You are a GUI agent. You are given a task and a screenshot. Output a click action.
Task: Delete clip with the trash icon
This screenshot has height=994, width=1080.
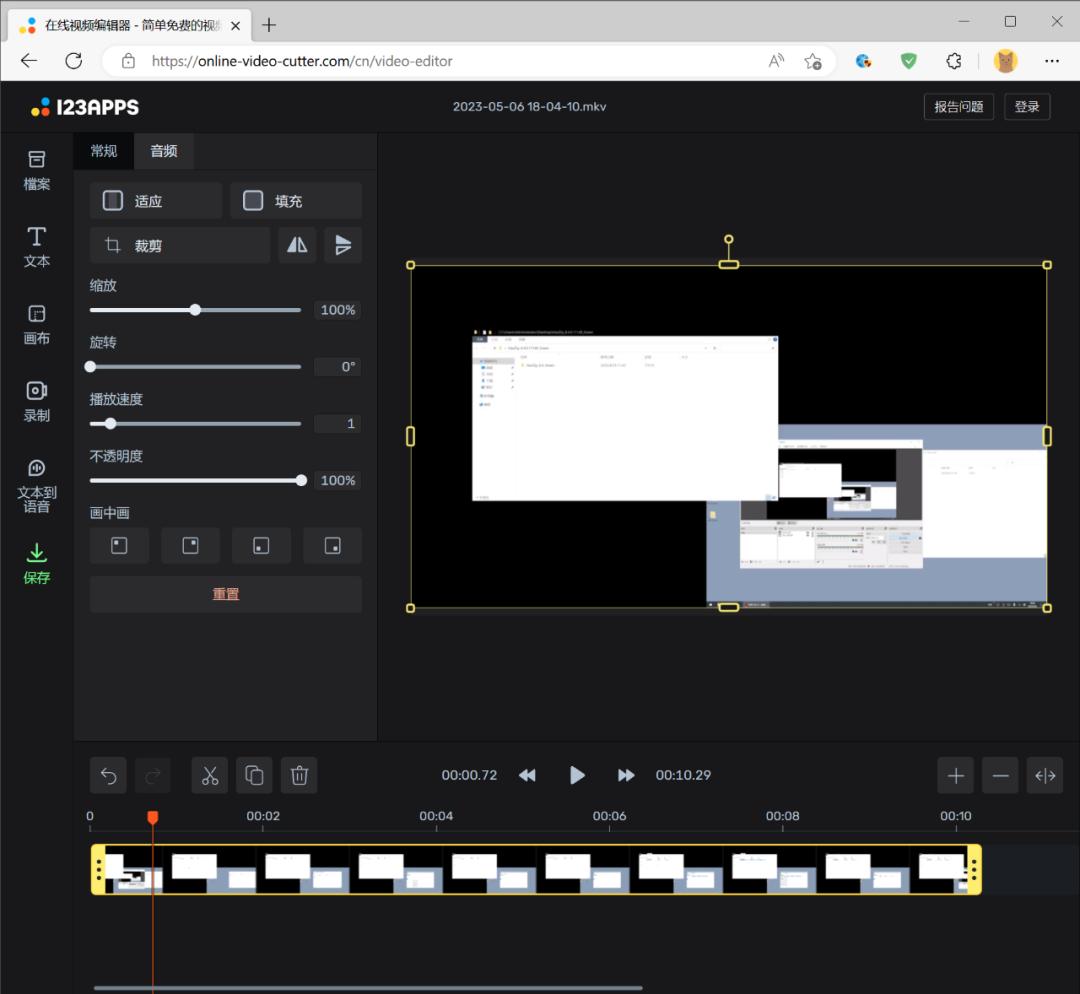click(x=299, y=775)
